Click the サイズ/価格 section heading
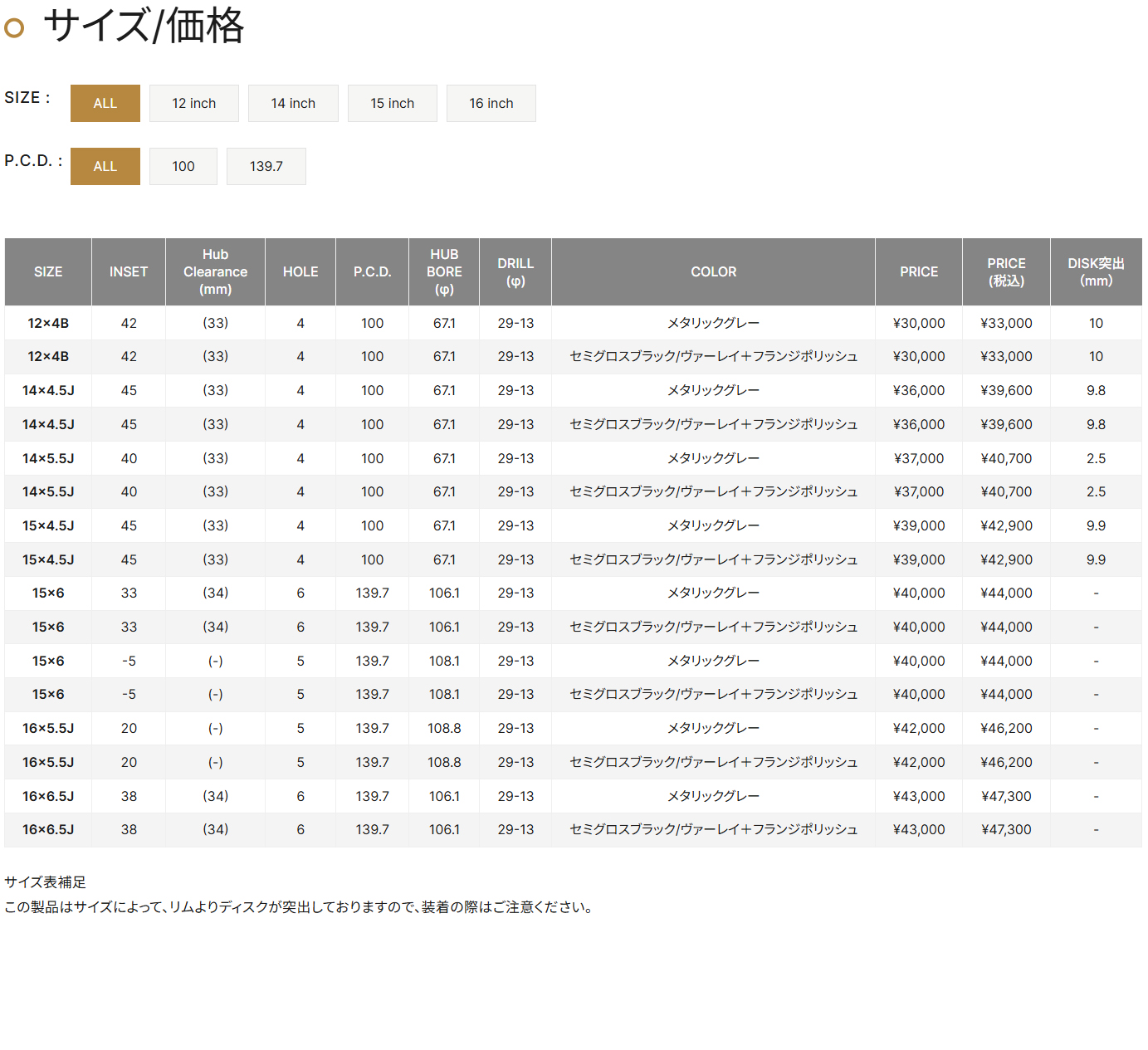1148x1050 pixels. coord(144,27)
